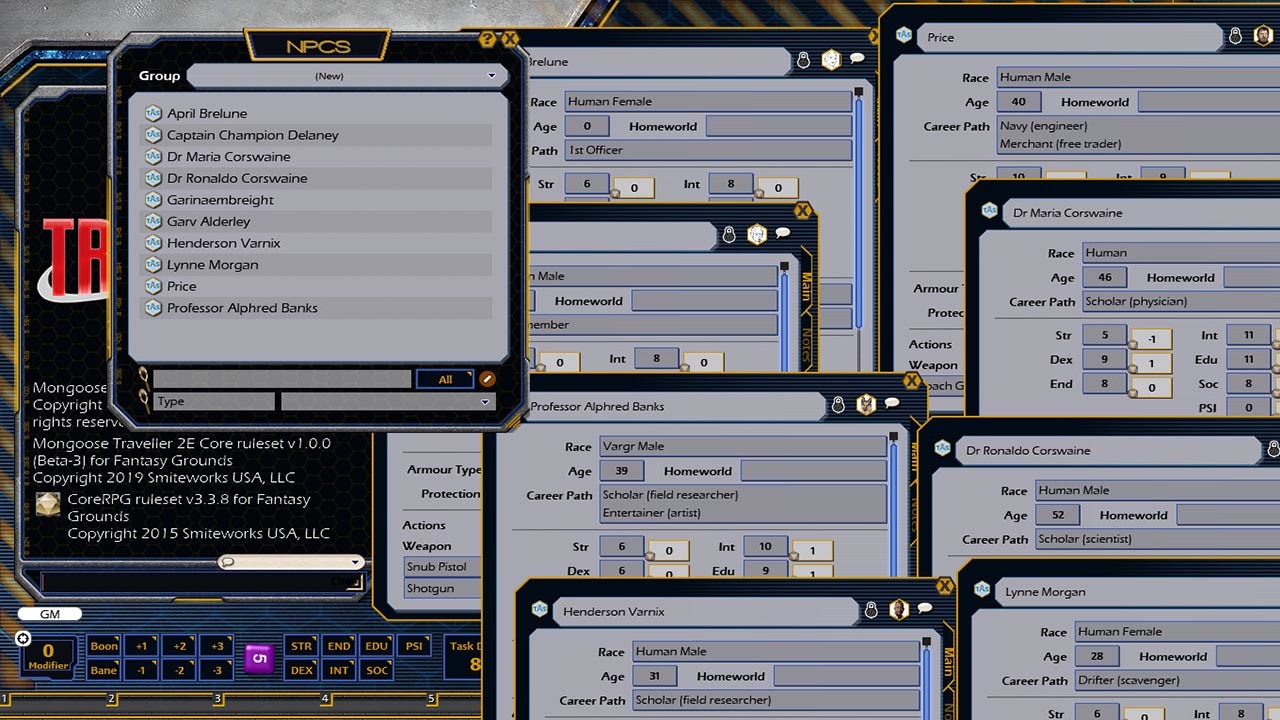Click the GM speaker identity button

tap(49, 613)
